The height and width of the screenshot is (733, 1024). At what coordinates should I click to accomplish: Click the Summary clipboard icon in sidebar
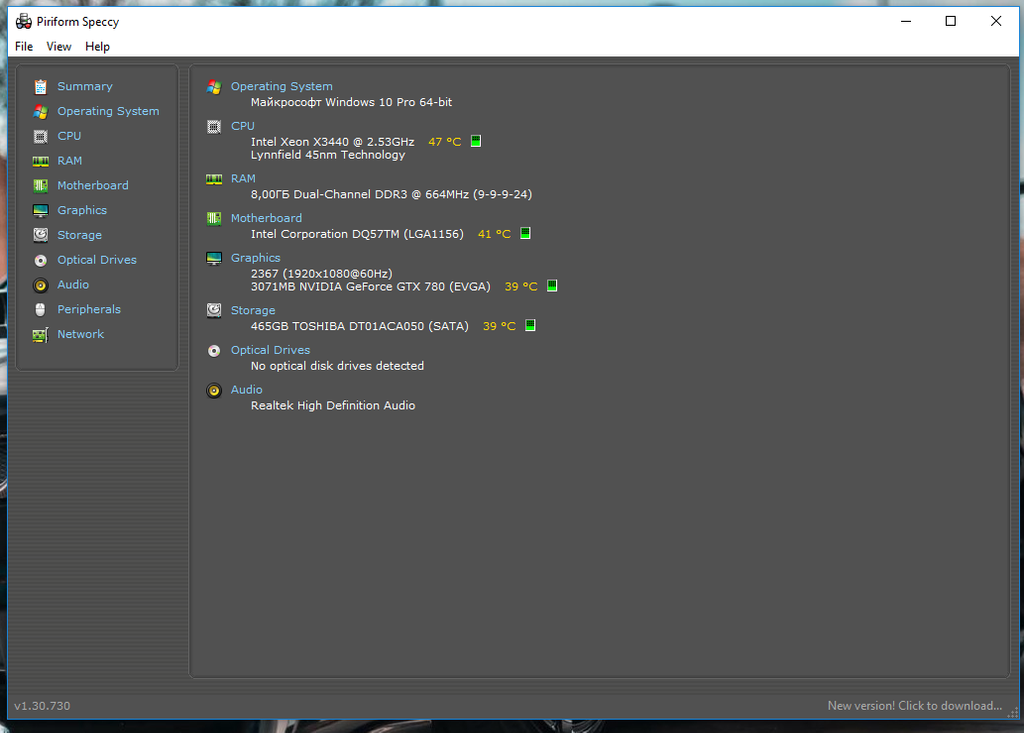click(x=40, y=86)
